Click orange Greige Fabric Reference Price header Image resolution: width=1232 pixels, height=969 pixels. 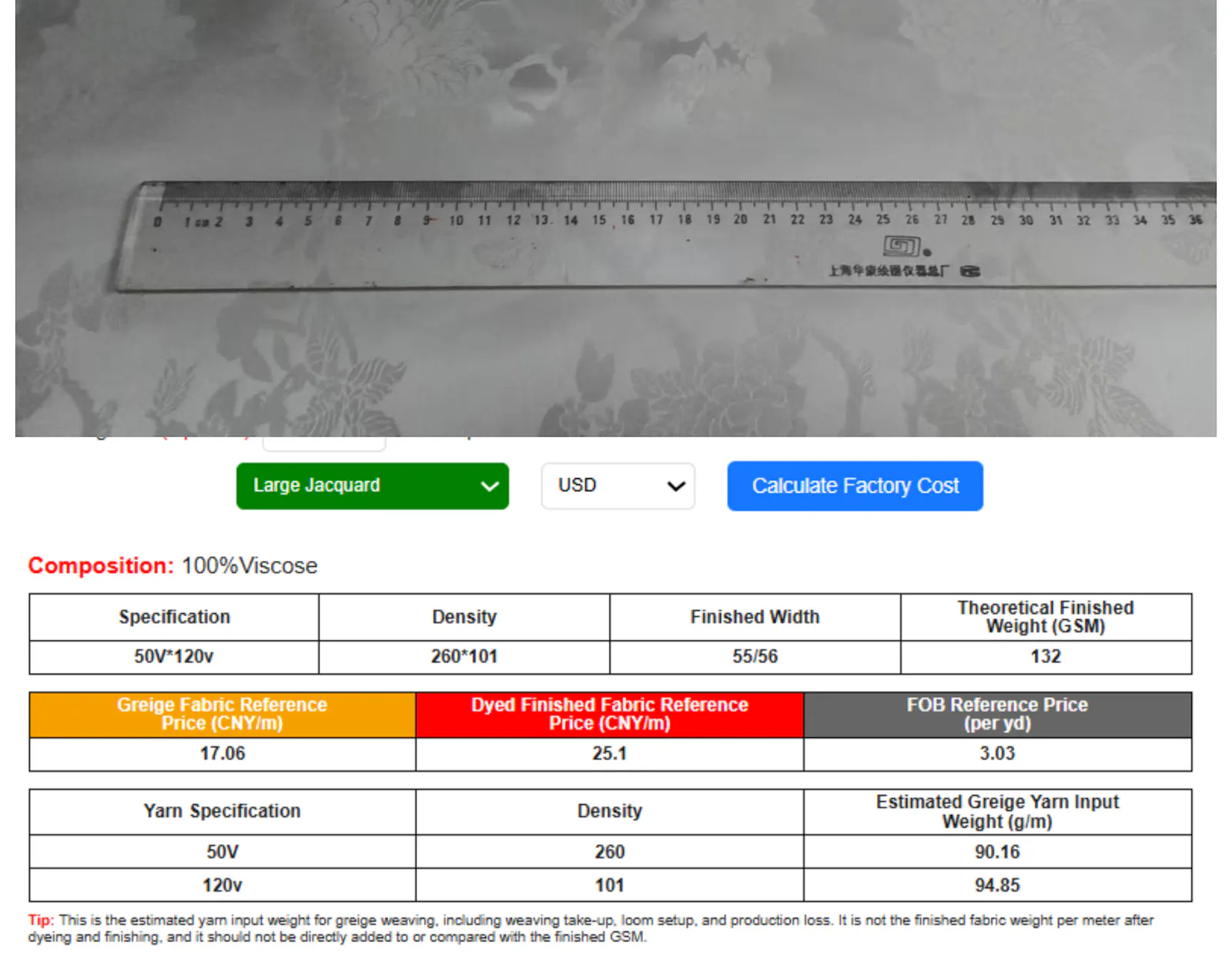223,715
